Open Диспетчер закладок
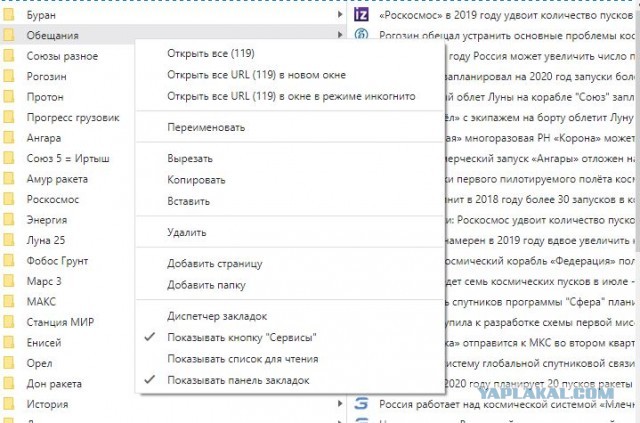This screenshot has width=640, height=423. 217,316
